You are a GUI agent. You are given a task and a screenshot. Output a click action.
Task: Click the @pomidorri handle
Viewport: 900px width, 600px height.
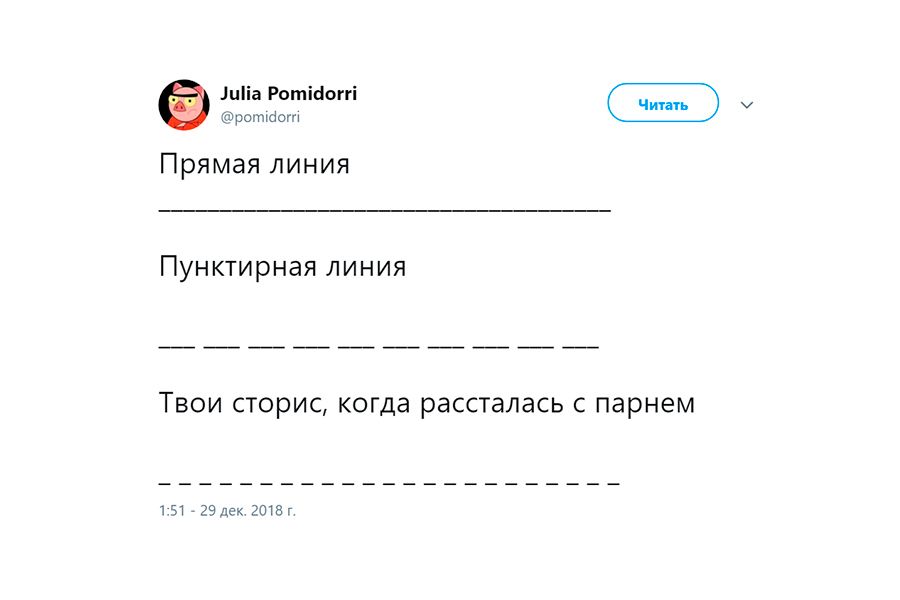coord(260,117)
